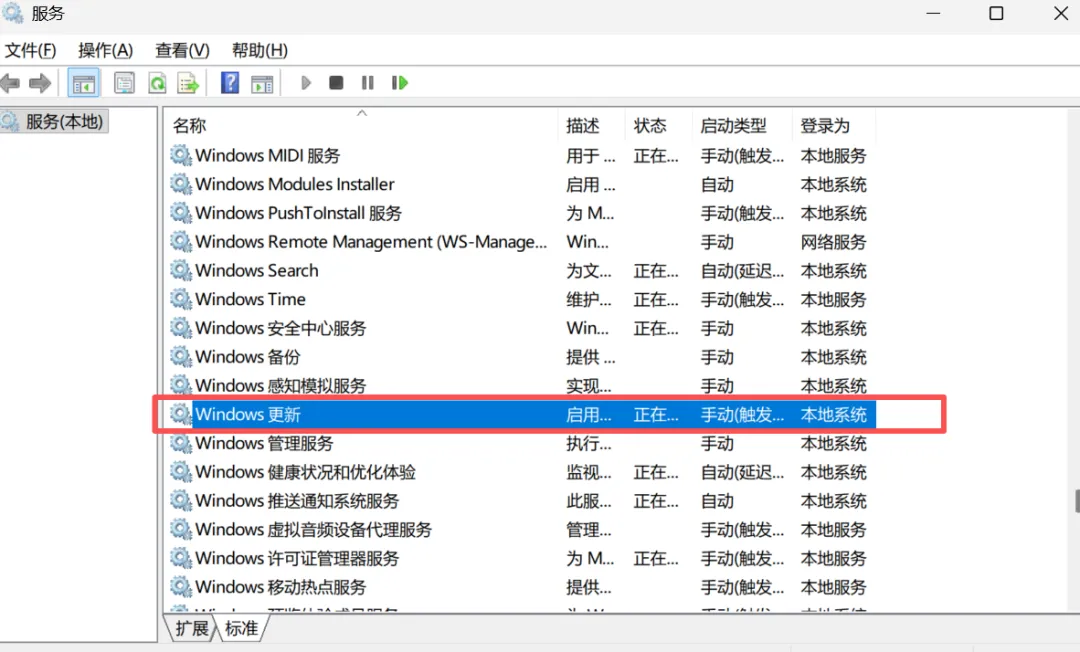
Task: Click the gear icon of Windows Remote Management
Action: pyautogui.click(x=180, y=242)
